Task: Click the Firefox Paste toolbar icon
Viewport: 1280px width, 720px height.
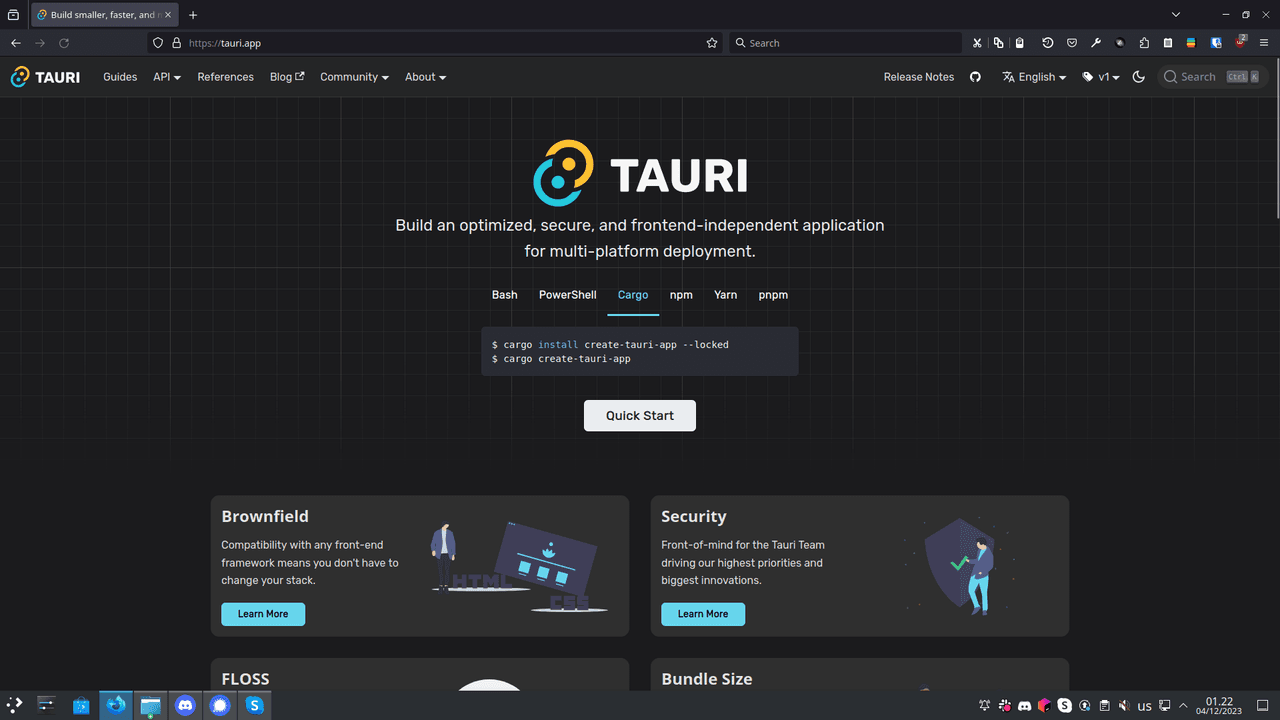Action: pyautogui.click(x=1019, y=43)
